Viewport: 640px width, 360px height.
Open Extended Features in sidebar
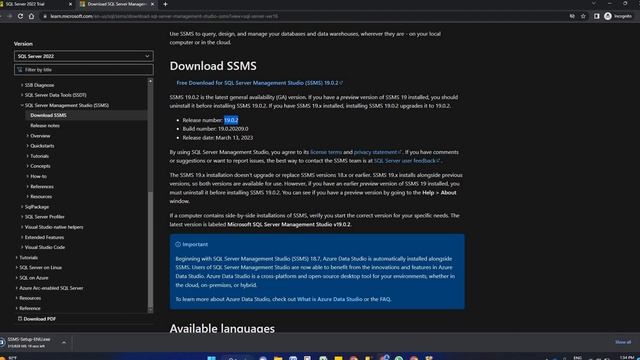(44, 237)
